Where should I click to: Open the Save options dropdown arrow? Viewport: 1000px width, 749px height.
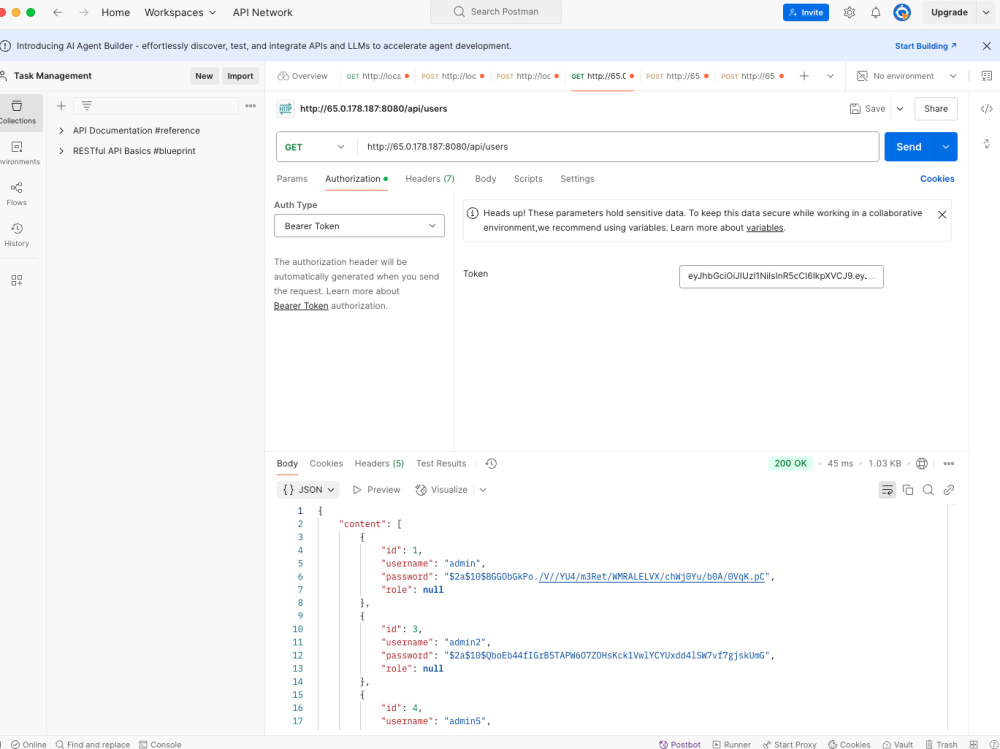(x=900, y=109)
